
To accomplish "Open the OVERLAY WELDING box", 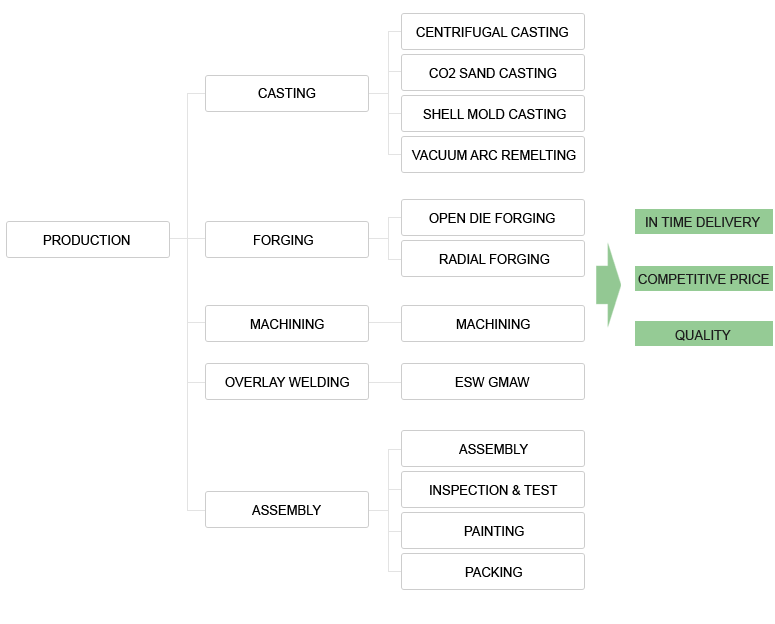I will click(x=287, y=382).
